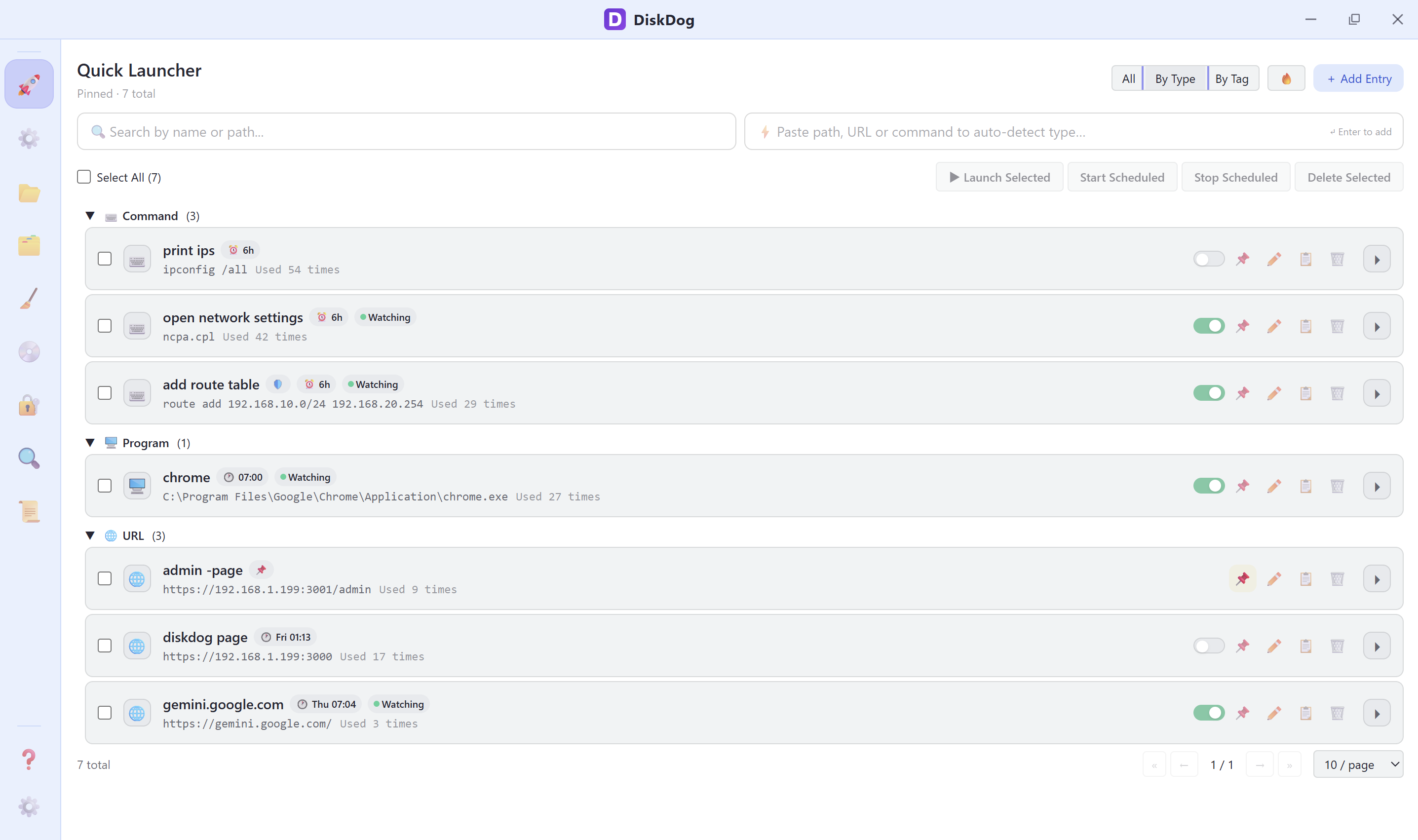The image size is (1418, 840).
Task: Click the shield badge on add route table
Action: pos(277,385)
